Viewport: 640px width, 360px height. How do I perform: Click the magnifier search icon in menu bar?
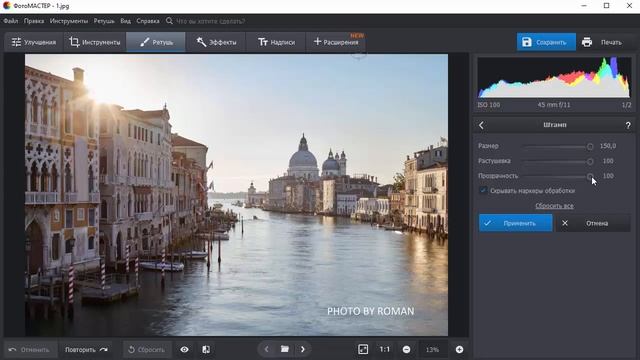click(169, 20)
